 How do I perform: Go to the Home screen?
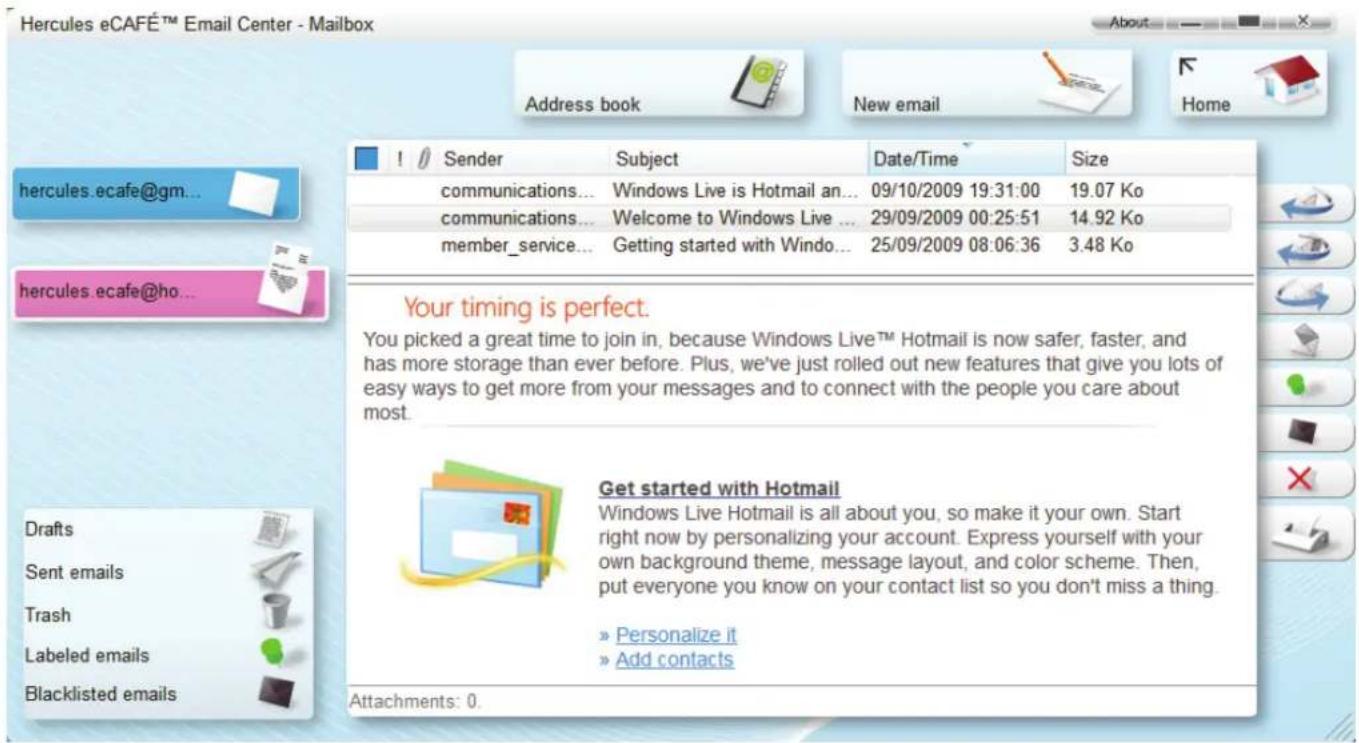[1248, 84]
